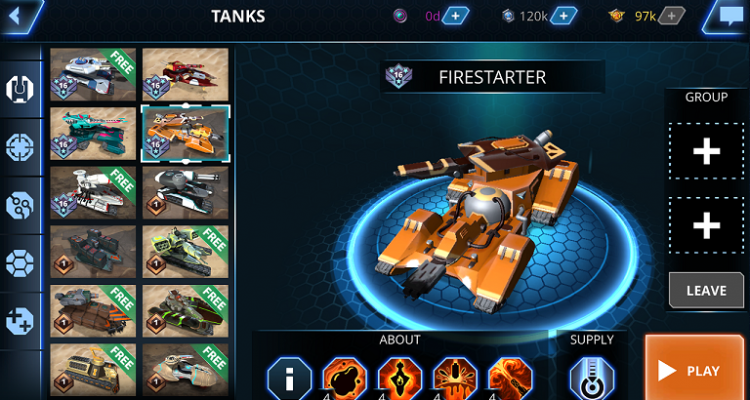
Task: Select the red level 16 tank thumbnail
Action: [186, 74]
